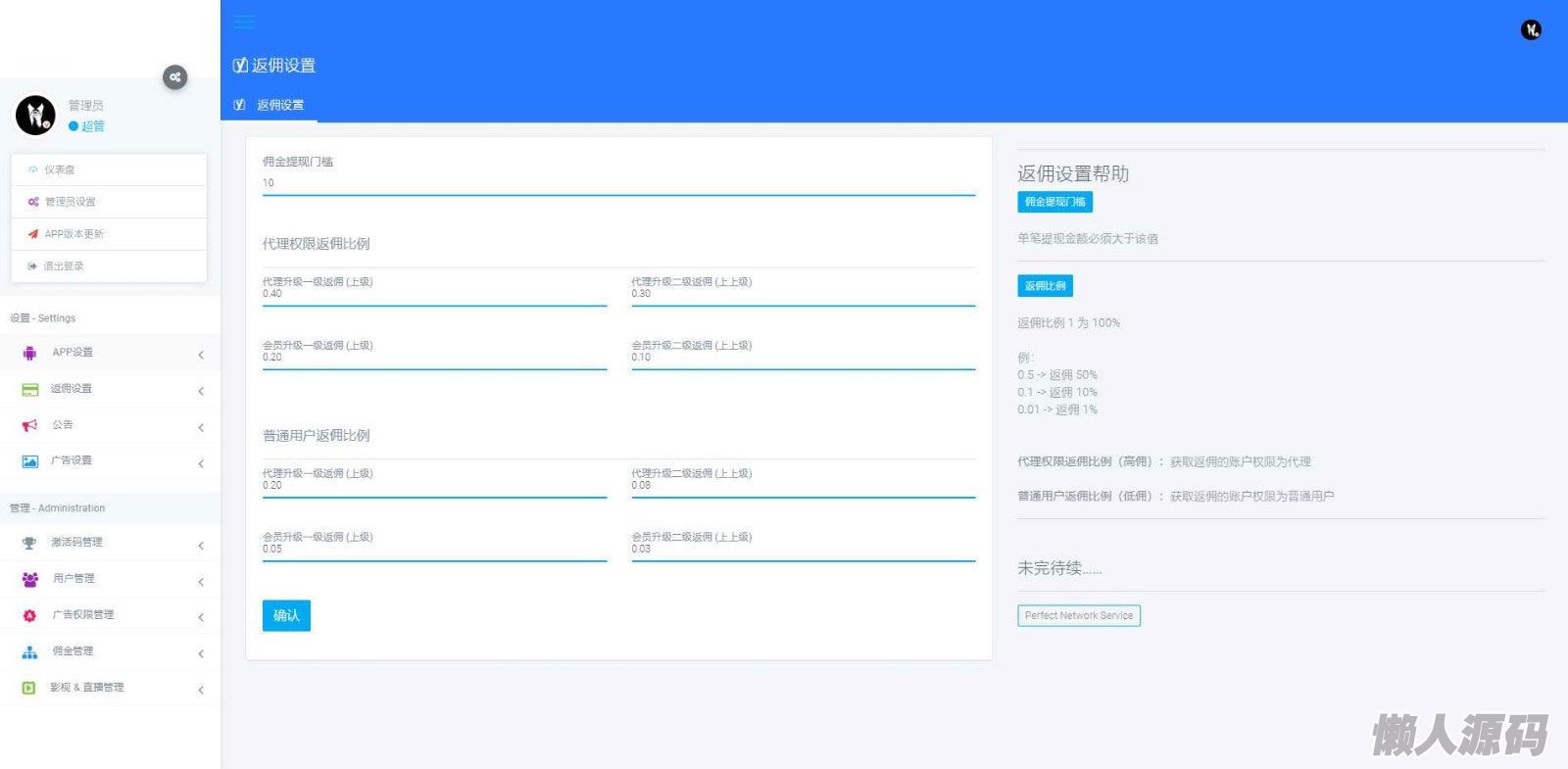Click the green card icon for 返佣设置
Screen dimensions: 1568x769
[29, 389]
